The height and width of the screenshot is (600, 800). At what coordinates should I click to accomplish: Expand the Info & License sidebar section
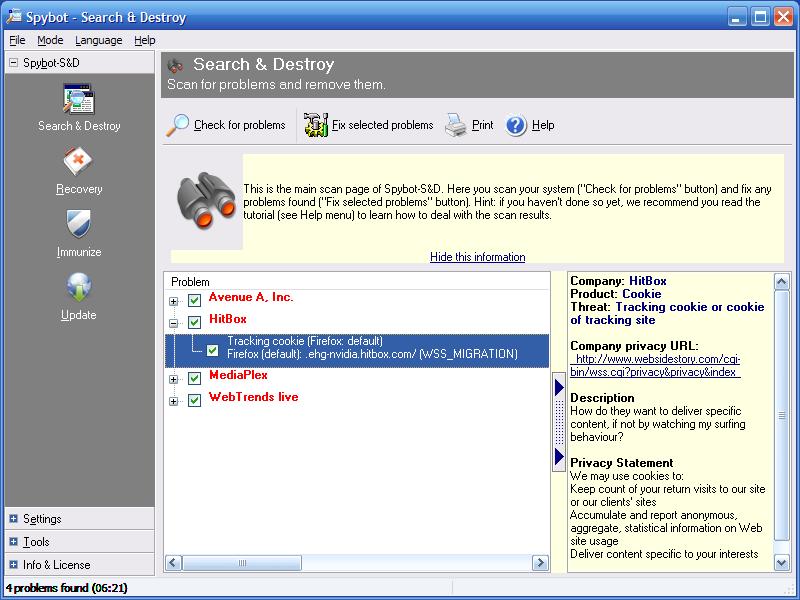[x=13, y=565]
